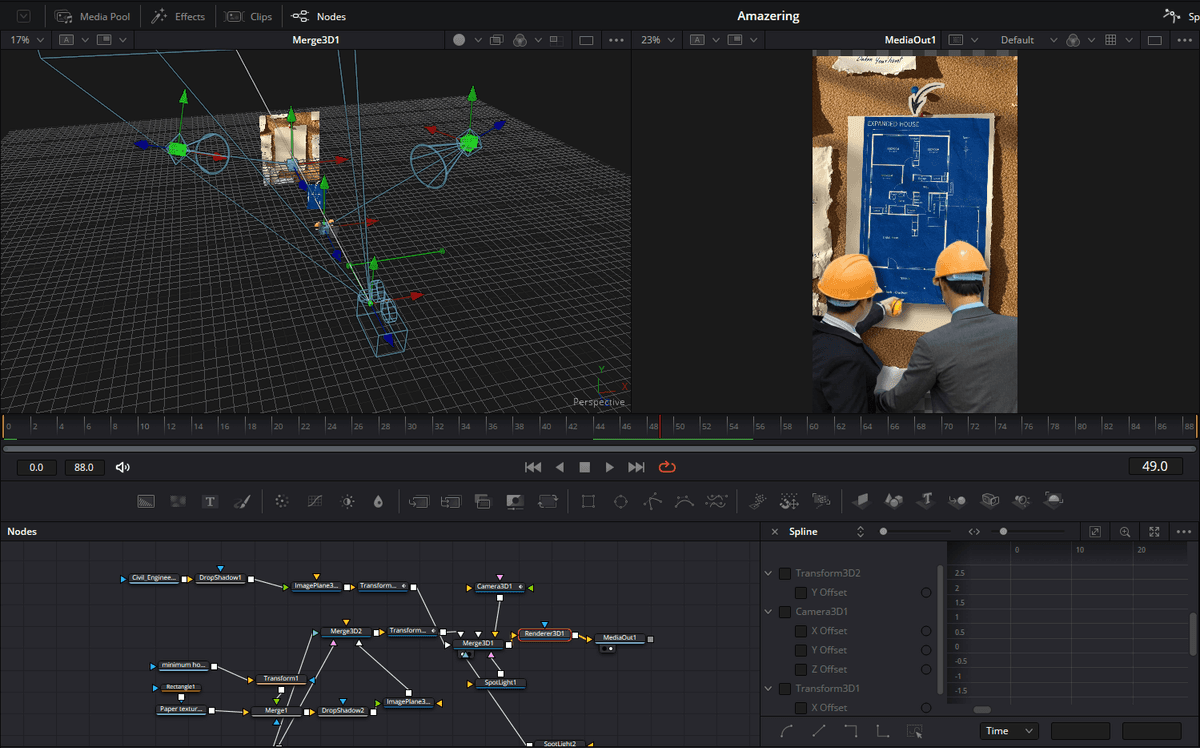This screenshot has width=1200, height=748.
Task: Toggle the Clips panel
Action: tap(249, 16)
